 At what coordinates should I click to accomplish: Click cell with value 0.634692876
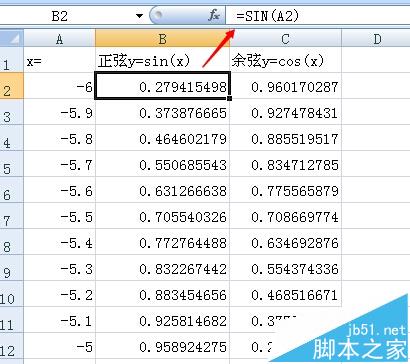pos(285,242)
